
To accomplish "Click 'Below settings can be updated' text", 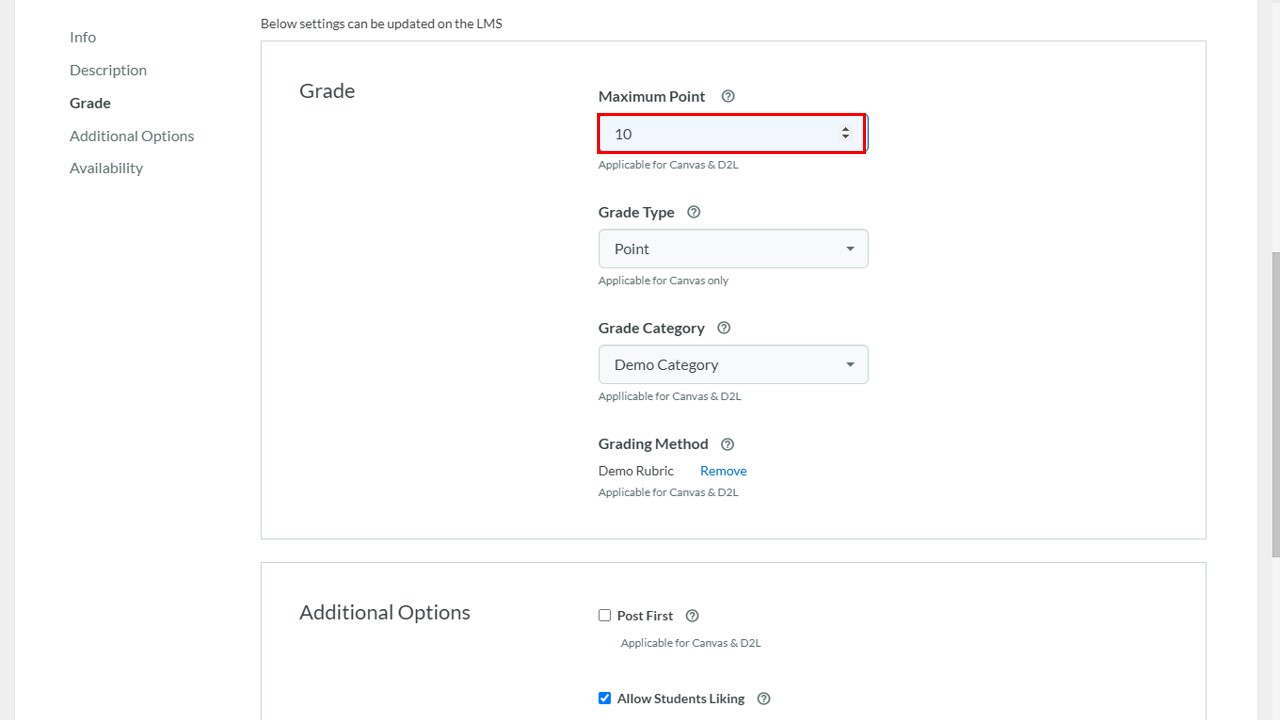I will (x=381, y=23).
